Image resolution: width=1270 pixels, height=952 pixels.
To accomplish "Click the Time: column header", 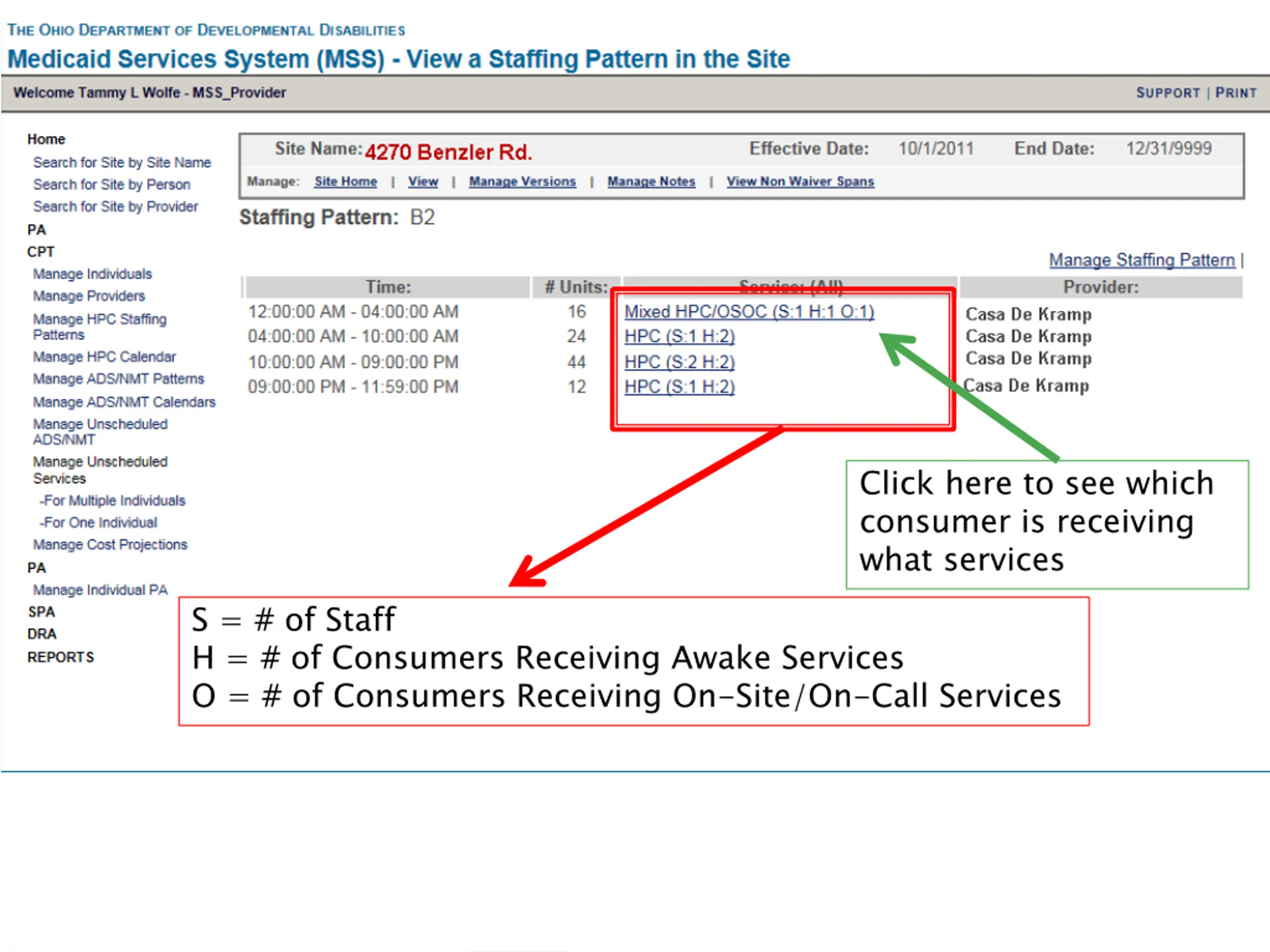I will [x=388, y=287].
